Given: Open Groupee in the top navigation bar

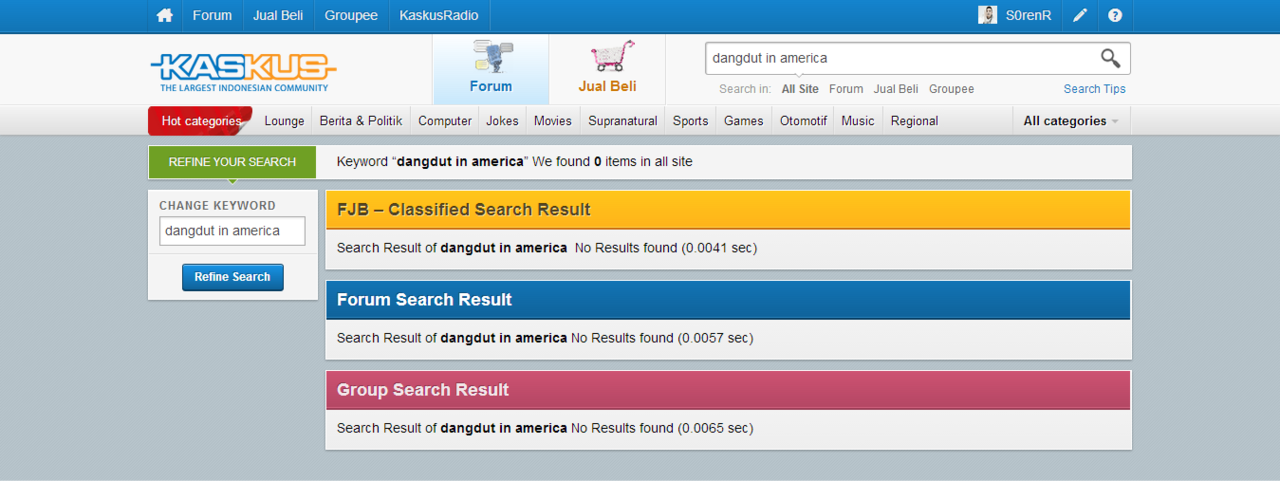Looking at the screenshot, I should [352, 16].
